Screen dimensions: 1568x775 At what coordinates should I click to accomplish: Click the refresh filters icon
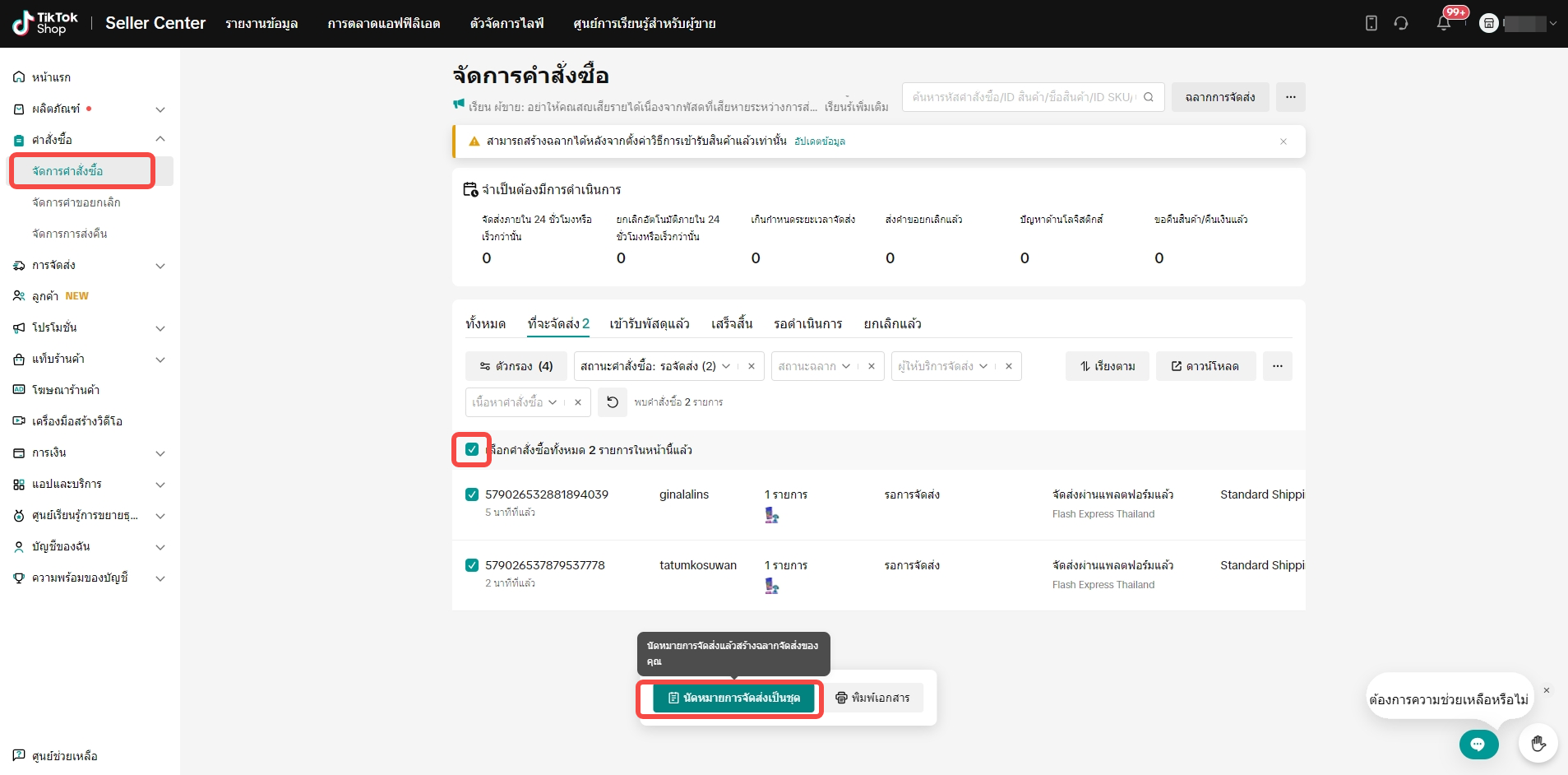[x=612, y=402]
